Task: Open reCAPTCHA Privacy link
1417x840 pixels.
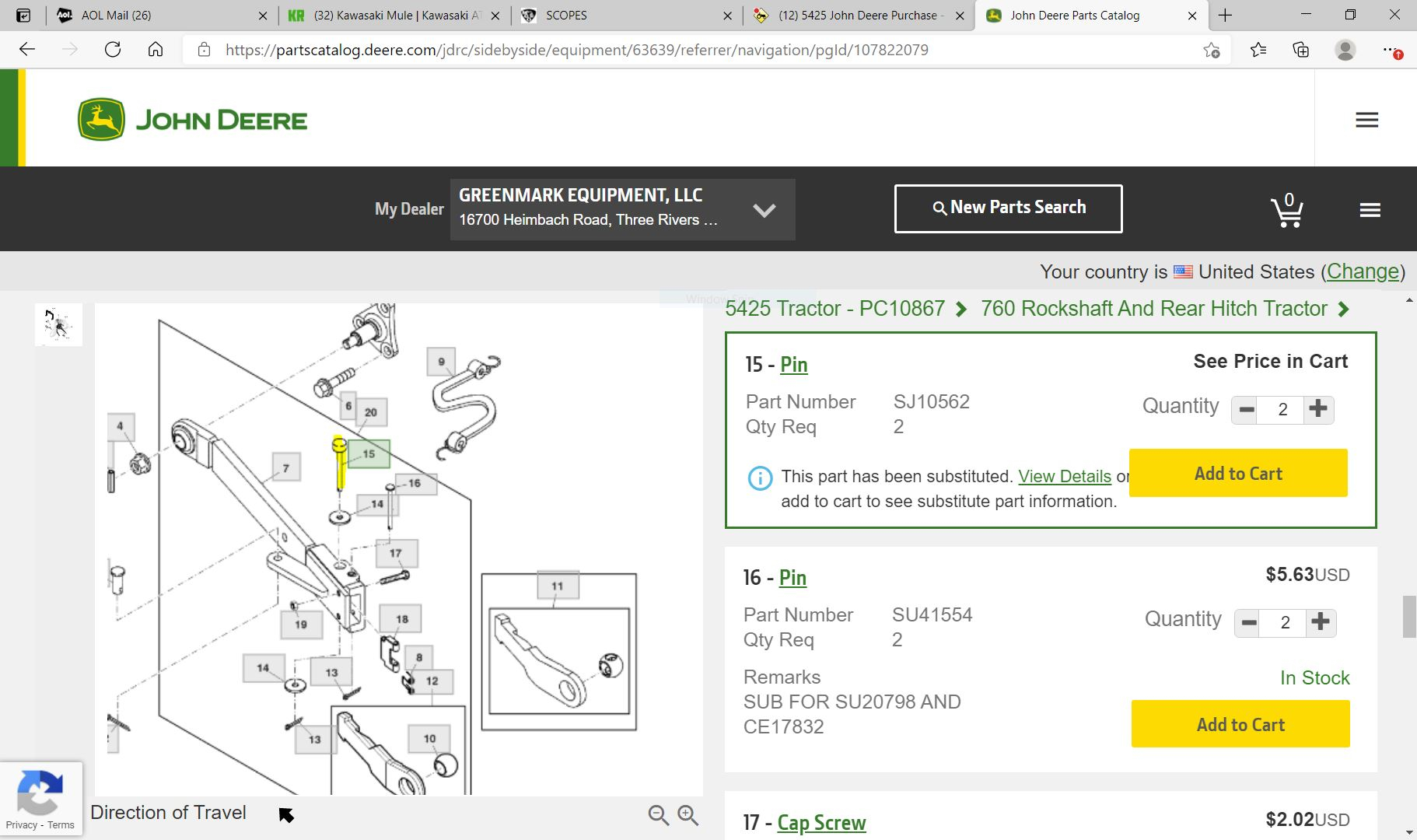Action: pyautogui.click(x=21, y=825)
